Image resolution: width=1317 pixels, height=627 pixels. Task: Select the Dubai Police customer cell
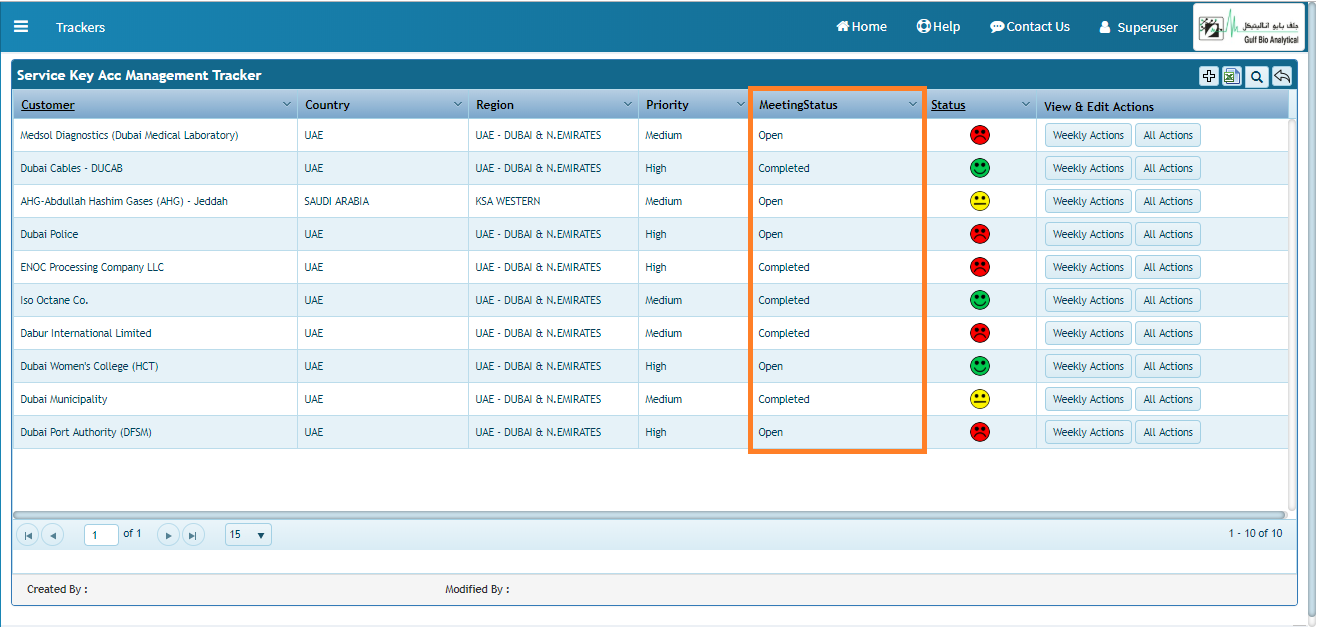click(x=155, y=234)
